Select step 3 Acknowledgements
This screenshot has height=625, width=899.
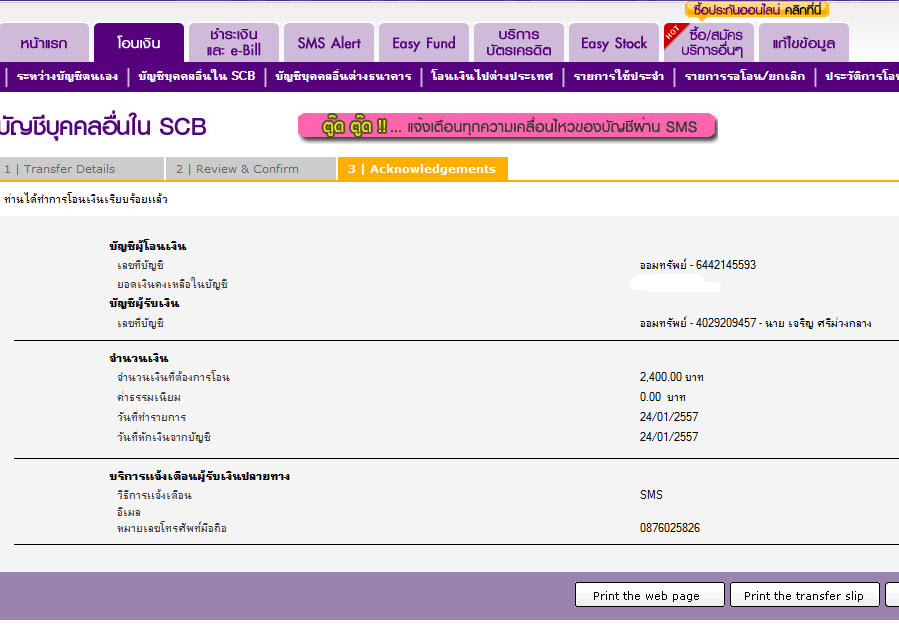[423, 169]
